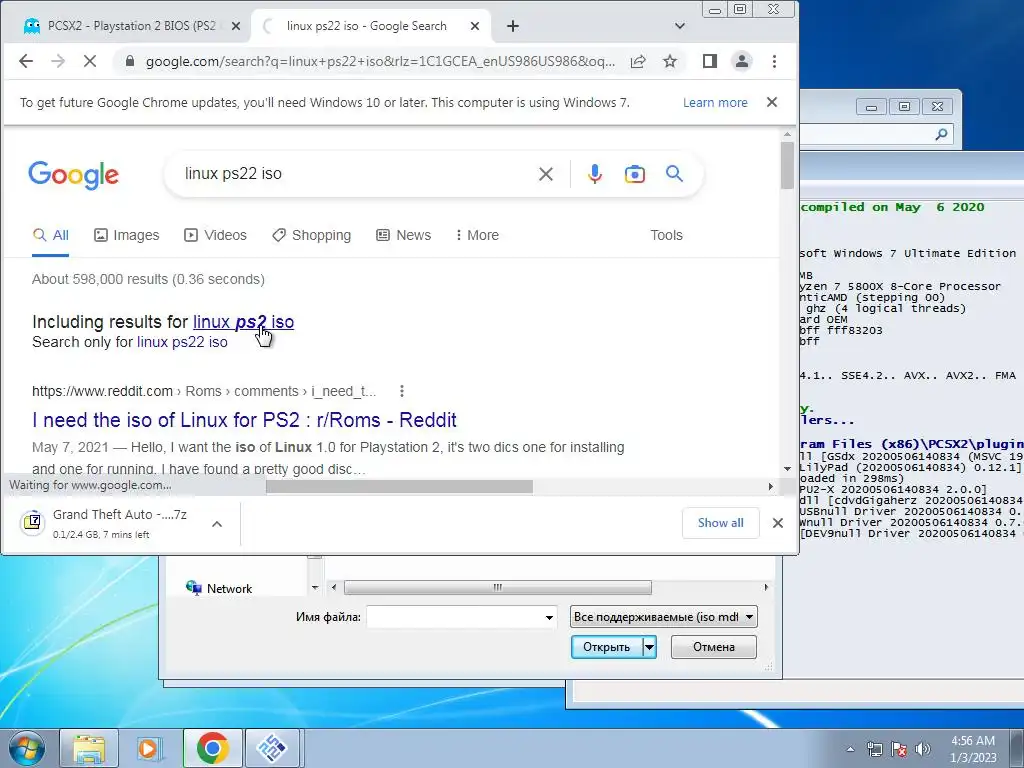Switch to Videos results

pos(216,235)
